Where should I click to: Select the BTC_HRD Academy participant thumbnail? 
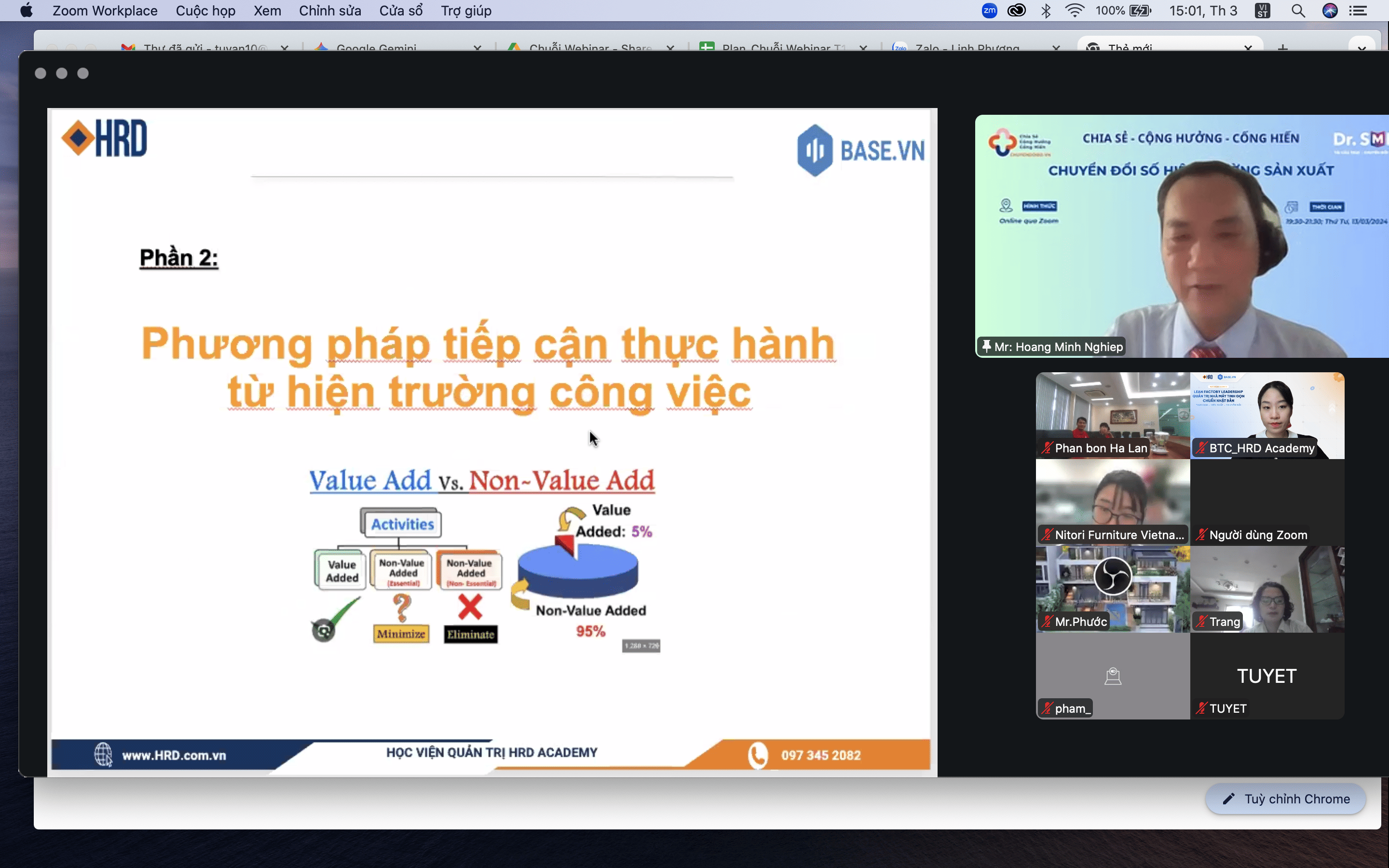click(x=1267, y=415)
